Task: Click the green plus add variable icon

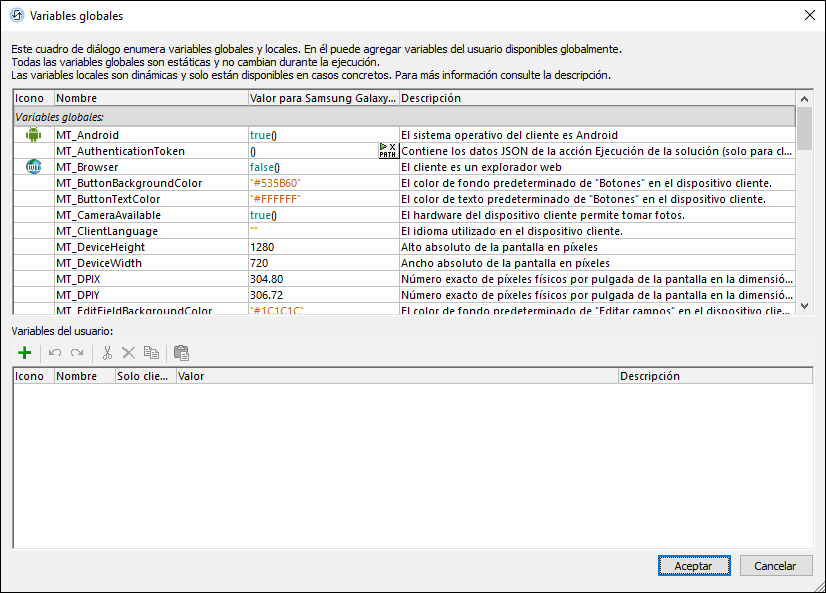Action: 25,353
